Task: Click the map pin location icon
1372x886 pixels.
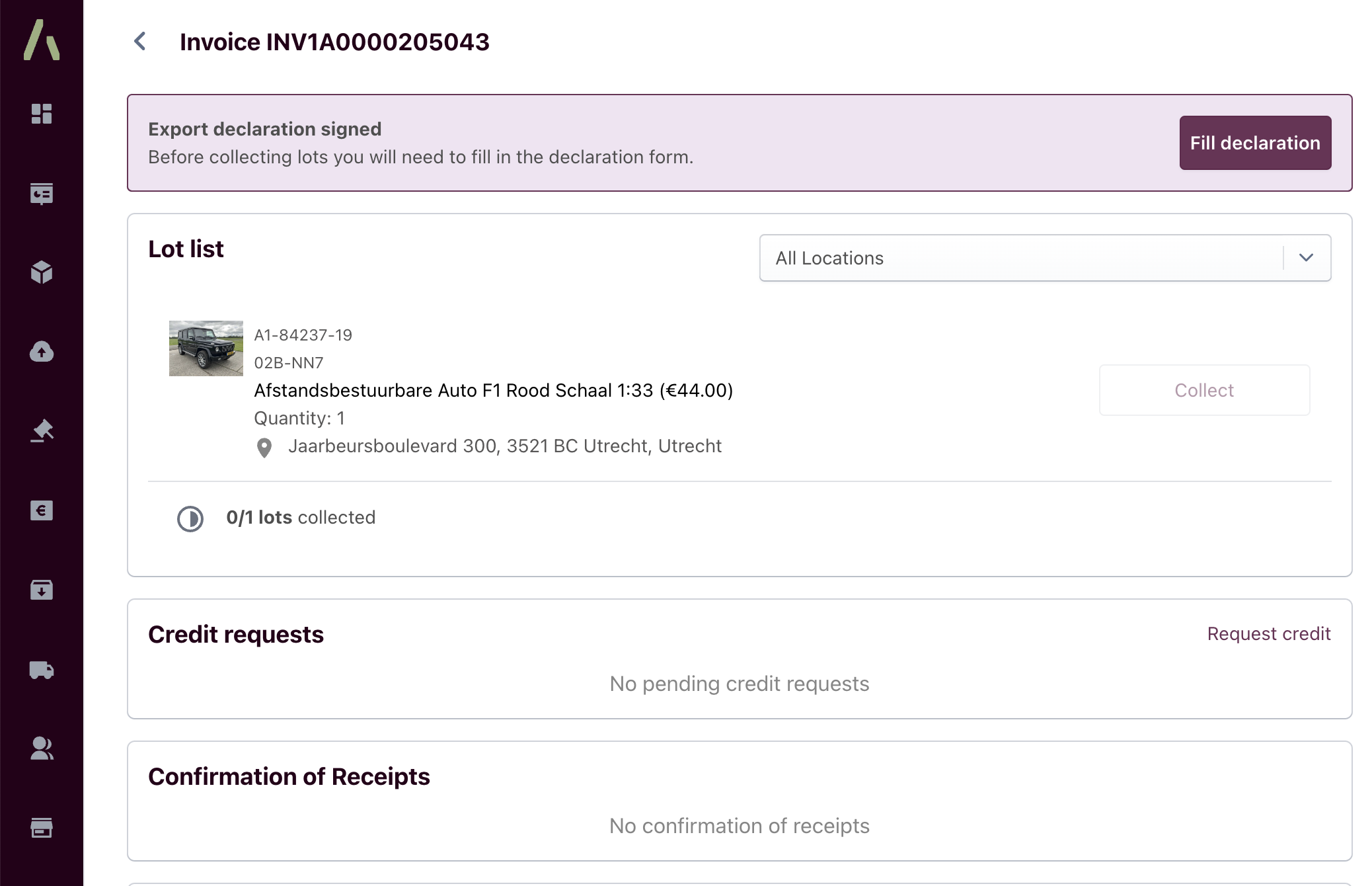Action: (264, 448)
